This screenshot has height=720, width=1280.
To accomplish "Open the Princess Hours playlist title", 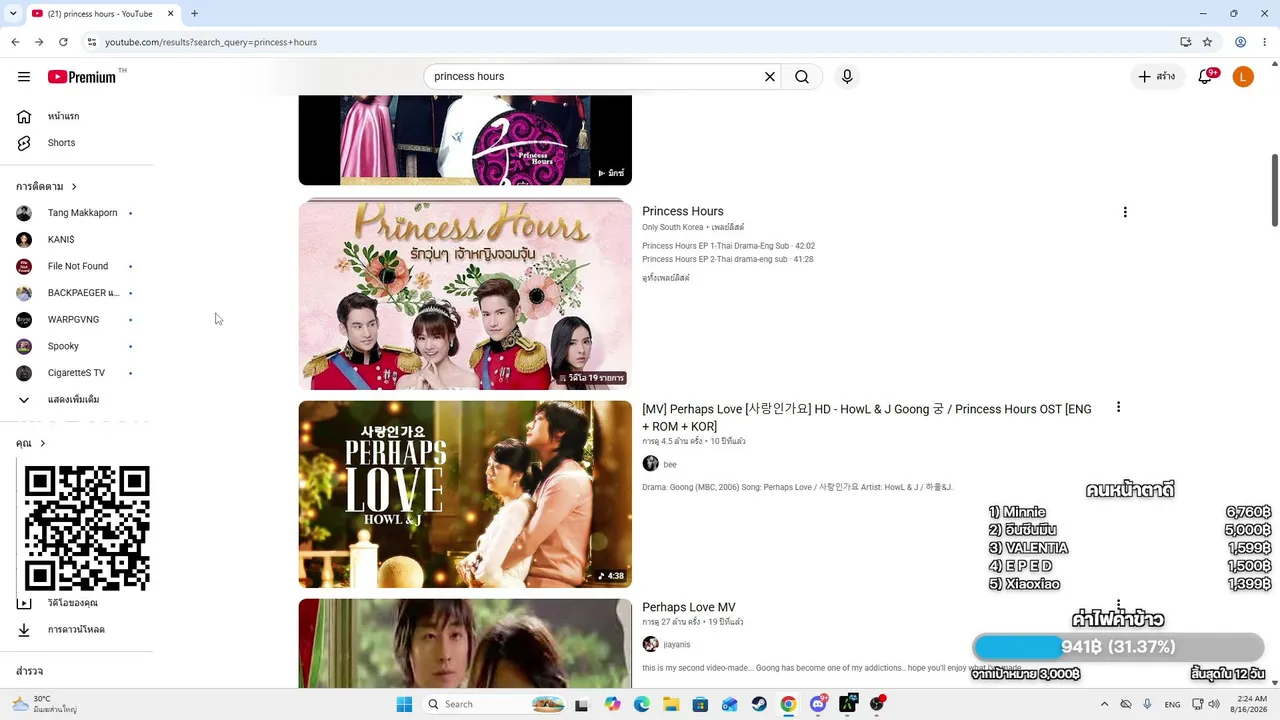I will pyautogui.click(x=683, y=211).
